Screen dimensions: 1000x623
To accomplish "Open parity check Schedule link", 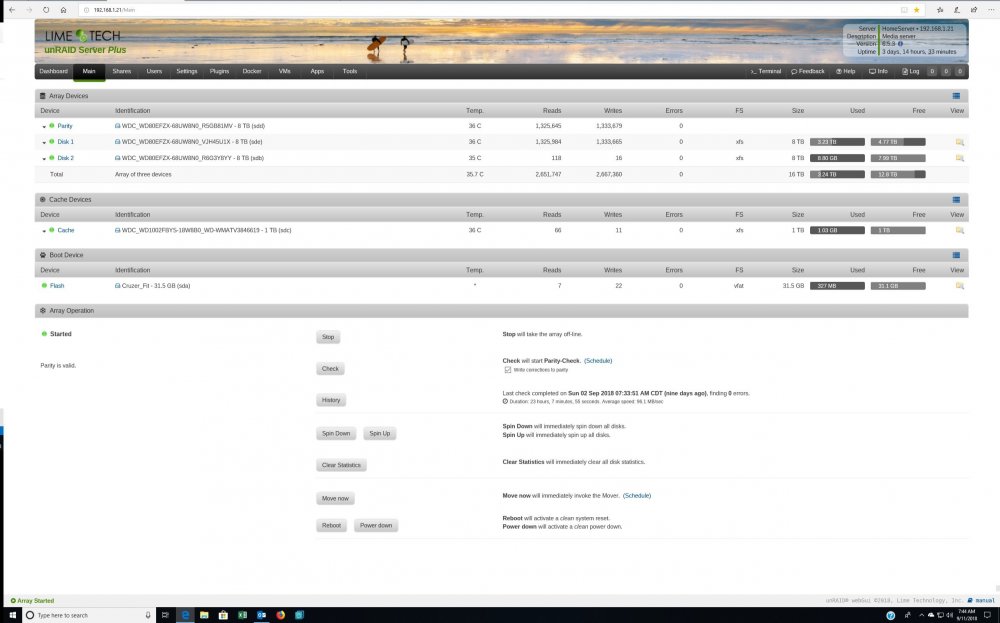I will coord(598,361).
